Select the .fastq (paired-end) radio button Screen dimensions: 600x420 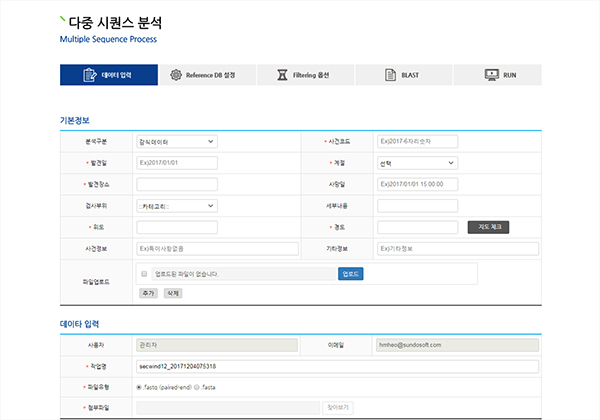pos(139,387)
